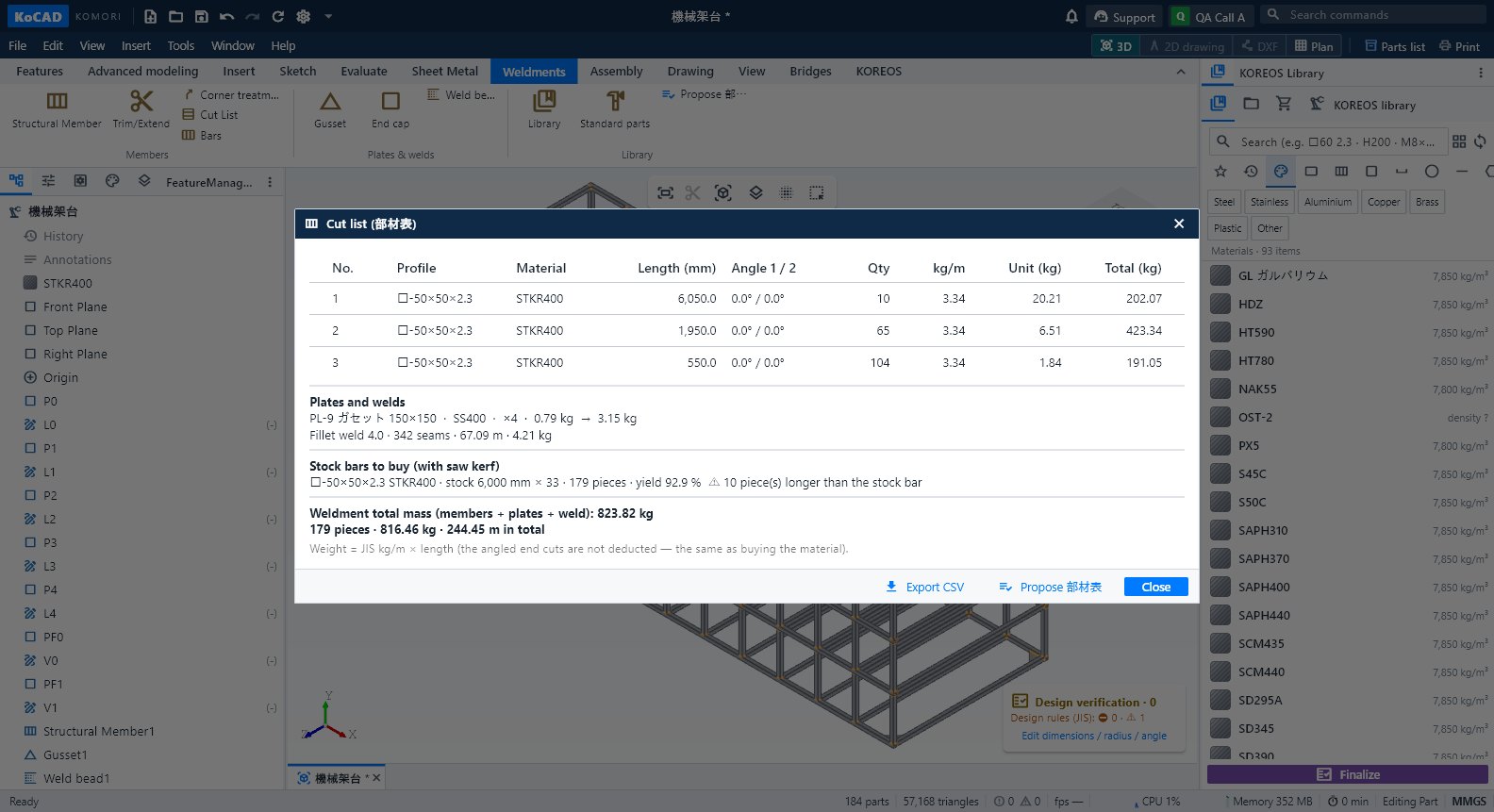
Task: Open the Library ribbon button
Action: tap(544, 110)
